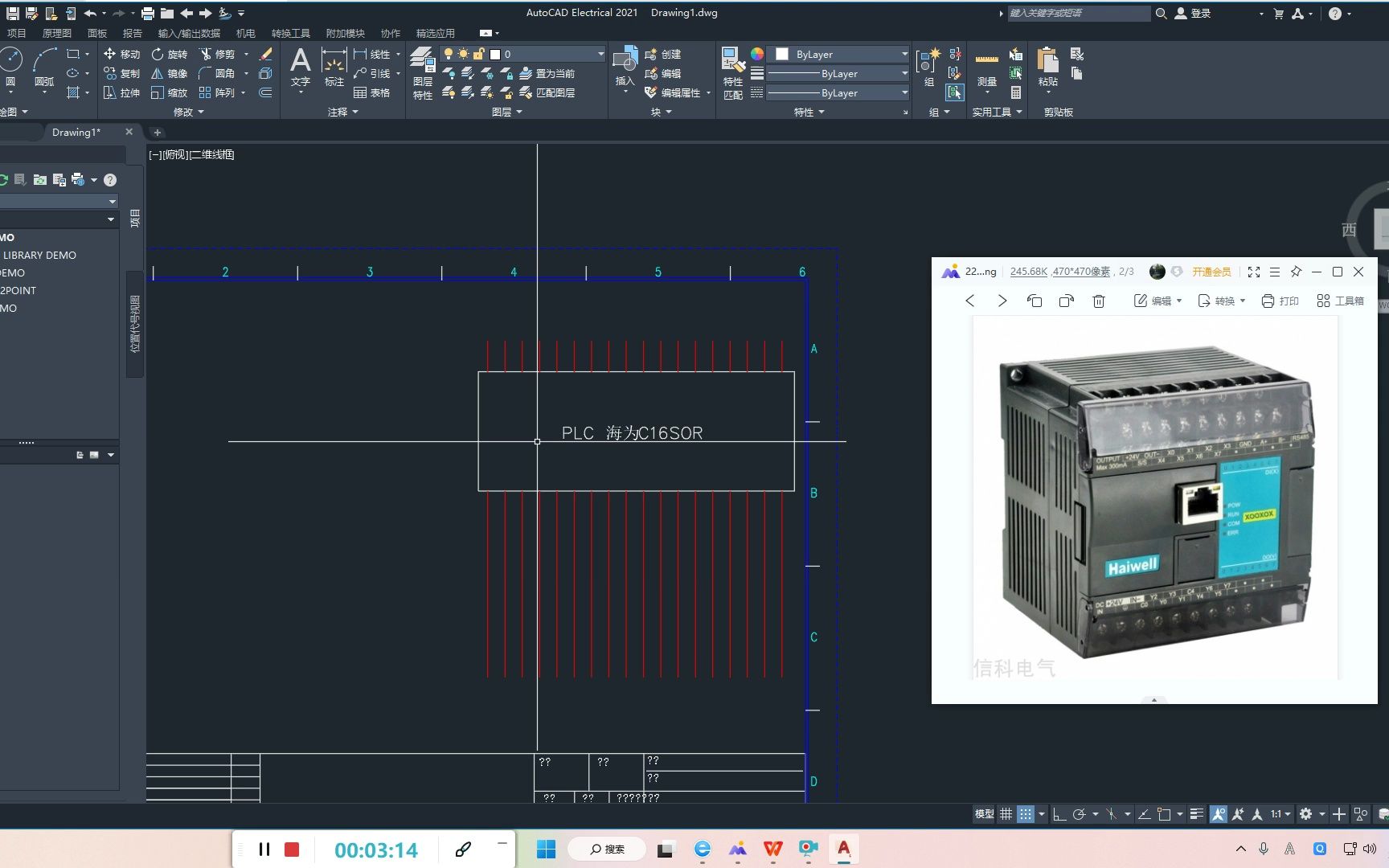Open Windows Start menu on taskbar
This screenshot has width=1389, height=868.
546,850
